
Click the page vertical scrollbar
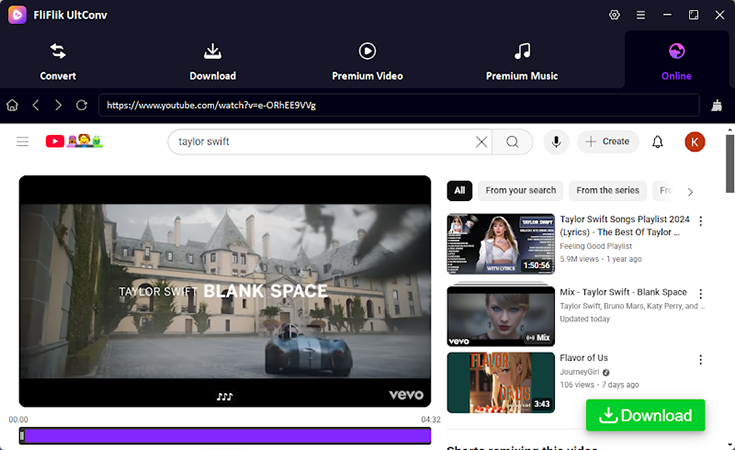(729, 164)
